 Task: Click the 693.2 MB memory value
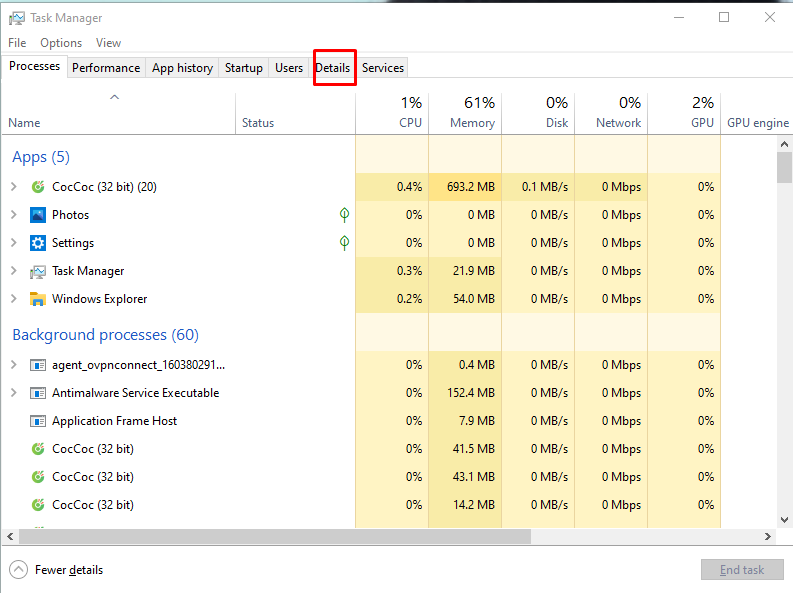coord(470,187)
